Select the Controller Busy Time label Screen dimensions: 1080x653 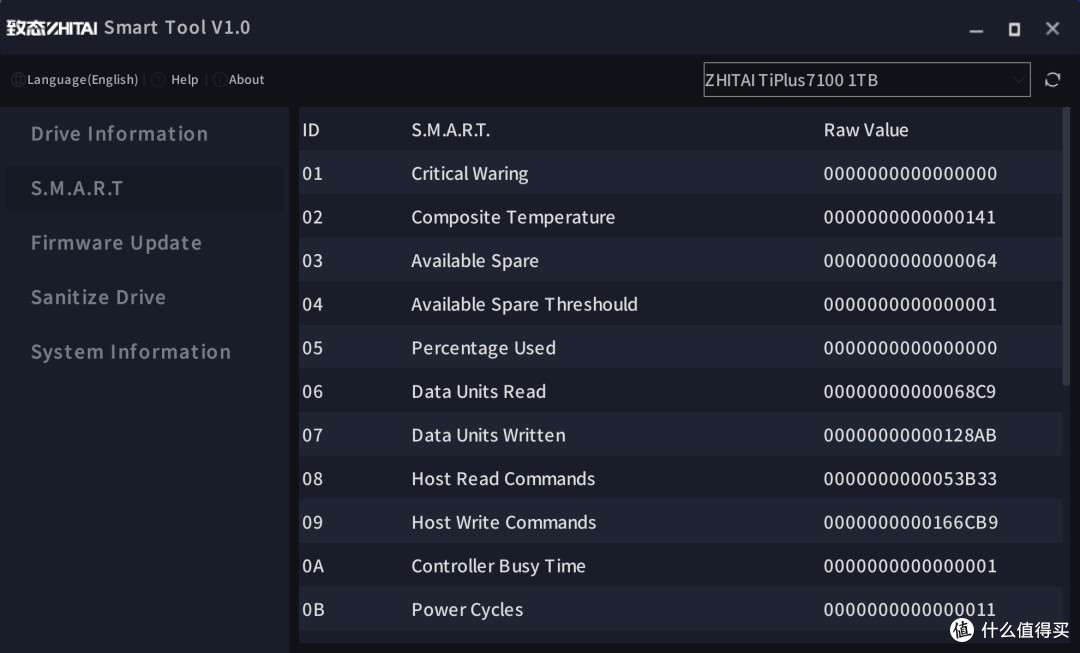point(498,566)
